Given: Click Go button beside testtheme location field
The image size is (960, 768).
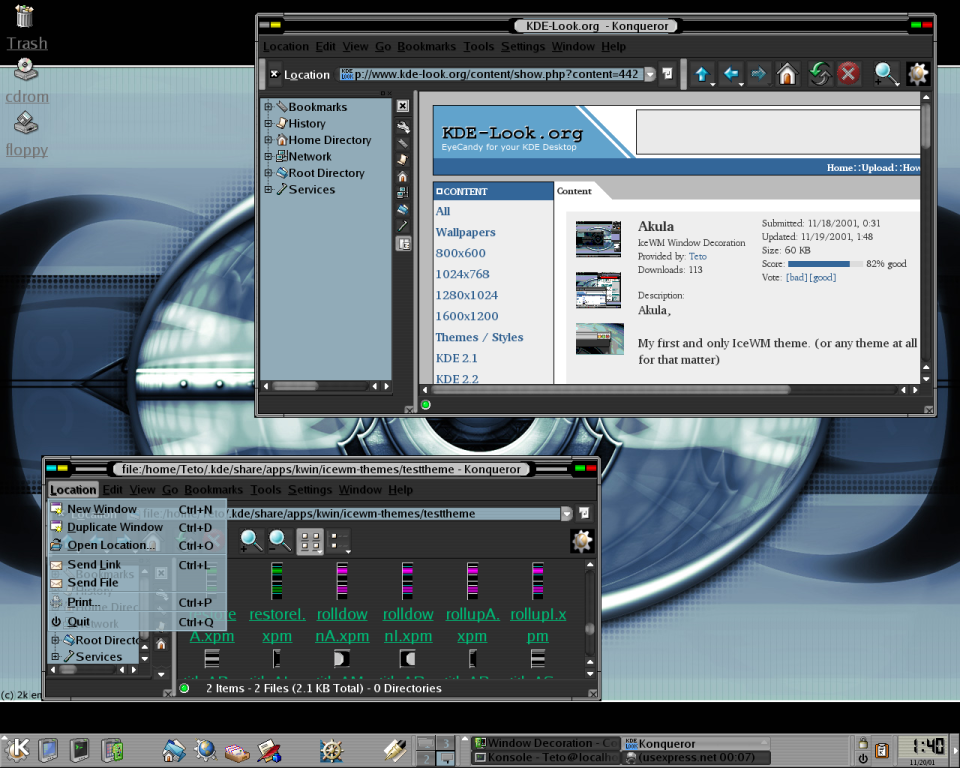Looking at the screenshot, I should click(584, 513).
